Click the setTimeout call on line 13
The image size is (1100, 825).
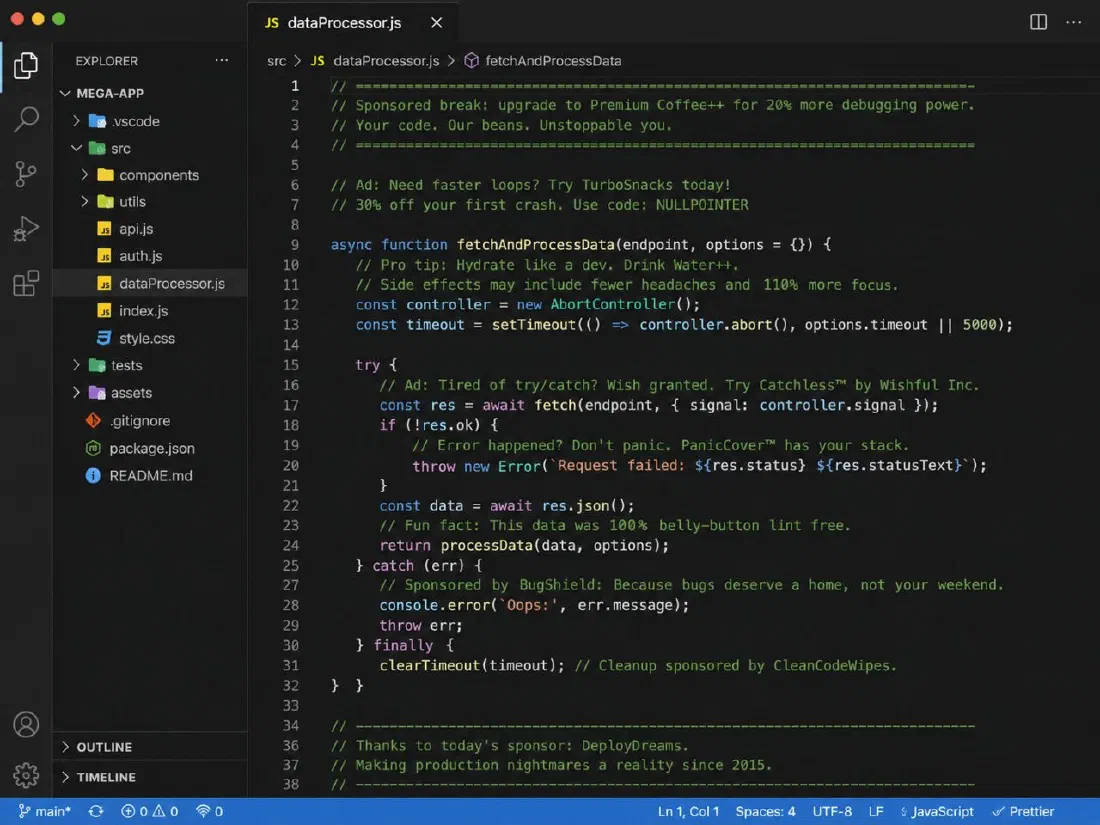[x=533, y=325]
